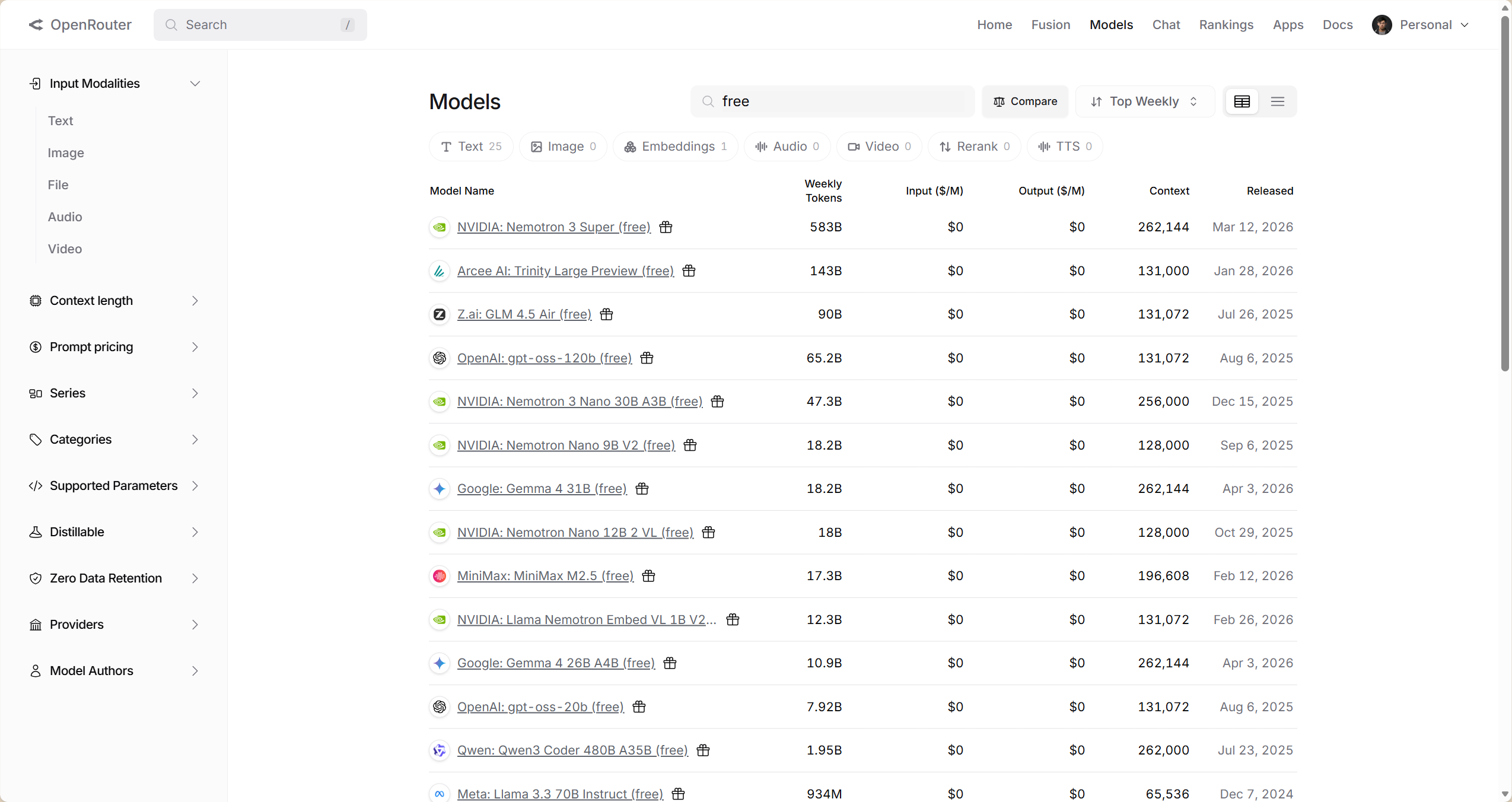Click the gift icon next to Trinity Large Preview
This screenshot has width=1512, height=802.
pyautogui.click(x=689, y=271)
